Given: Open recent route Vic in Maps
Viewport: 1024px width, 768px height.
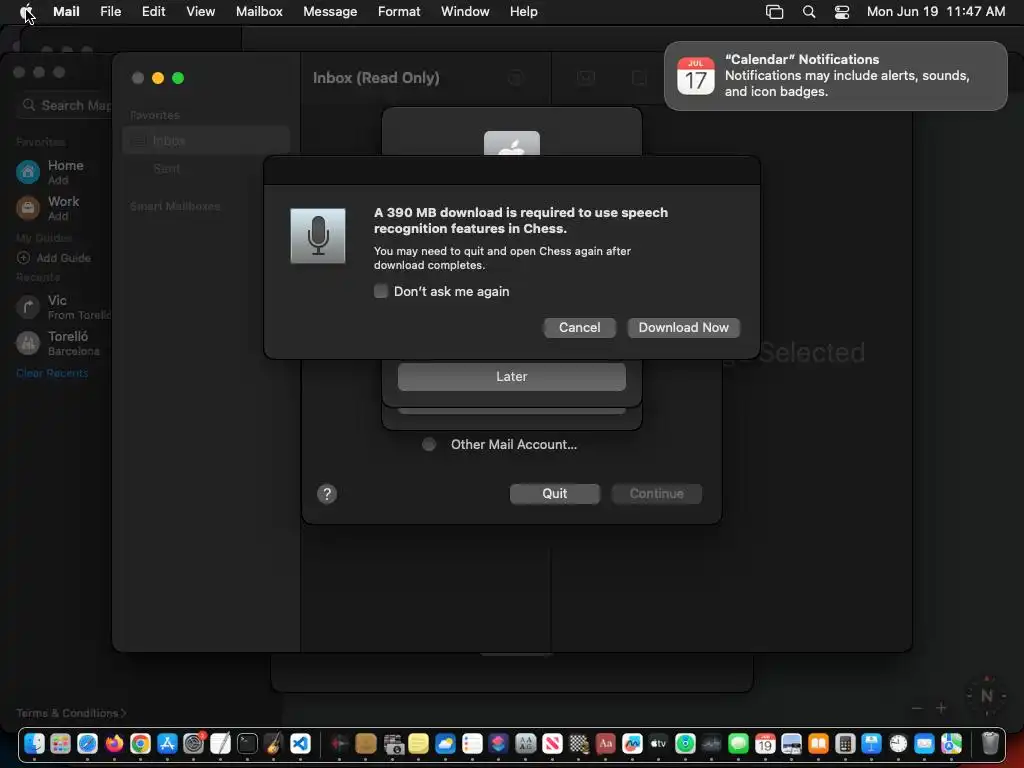Looking at the screenshot, I should (x=62, y=307).
